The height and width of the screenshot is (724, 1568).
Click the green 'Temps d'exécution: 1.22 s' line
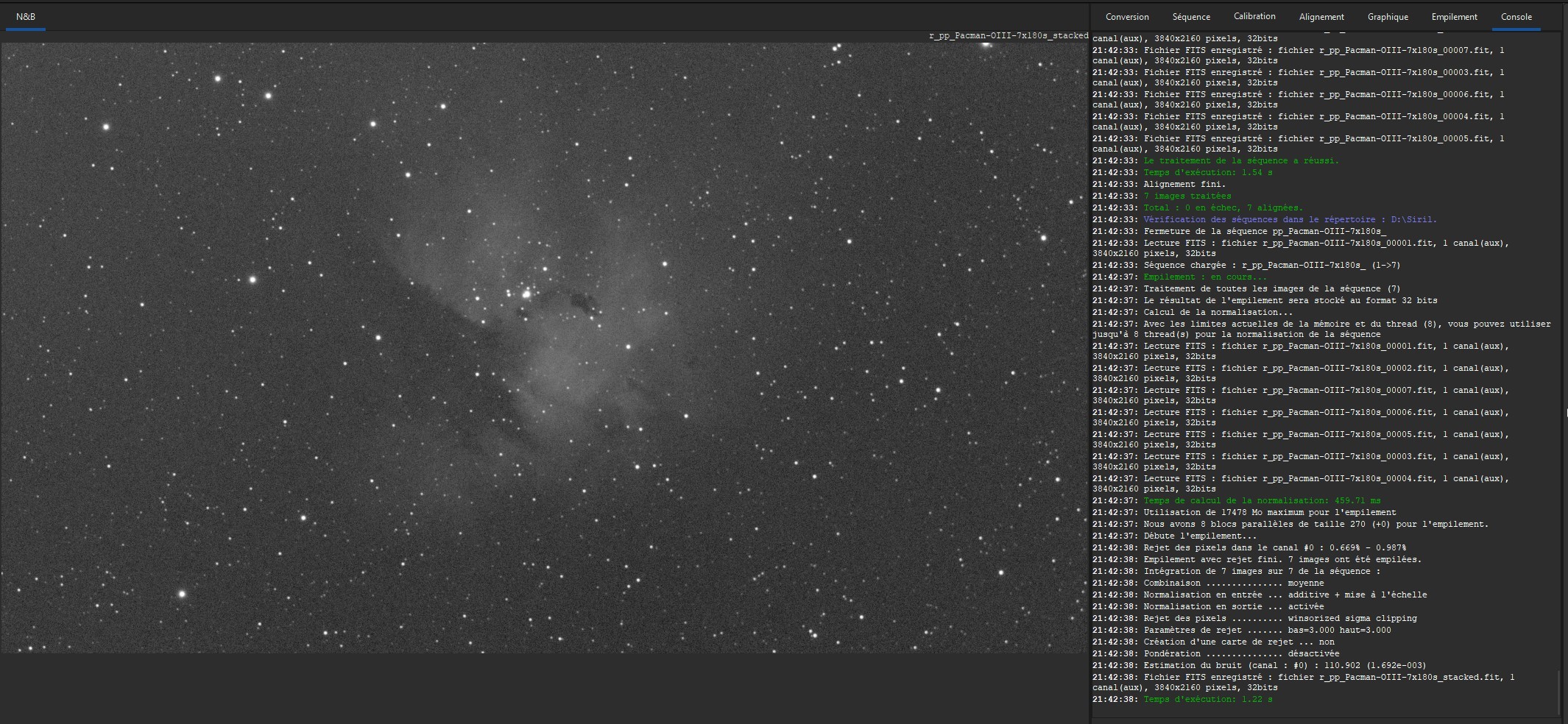1208,700
